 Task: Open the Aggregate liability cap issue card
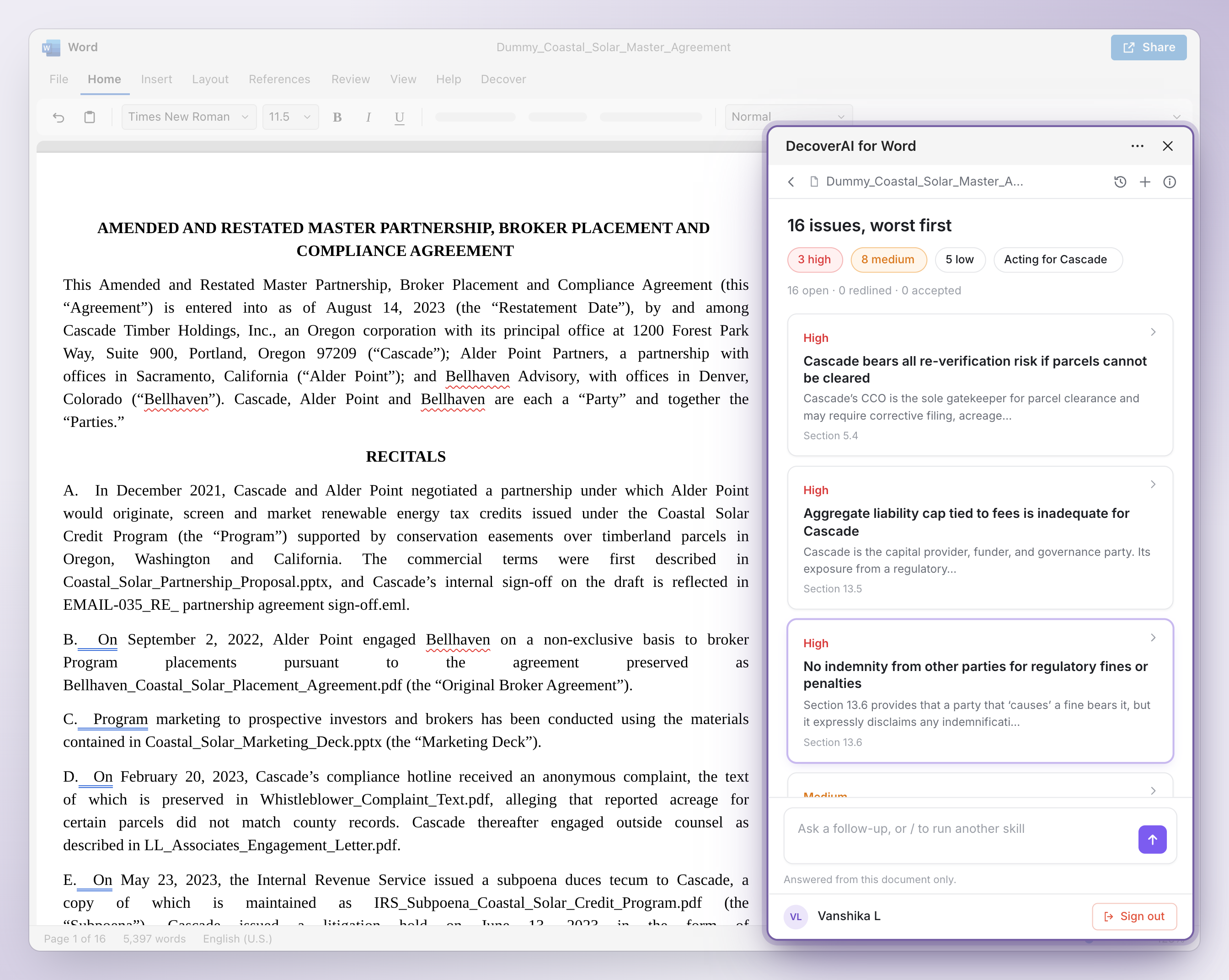click(980, 537)
